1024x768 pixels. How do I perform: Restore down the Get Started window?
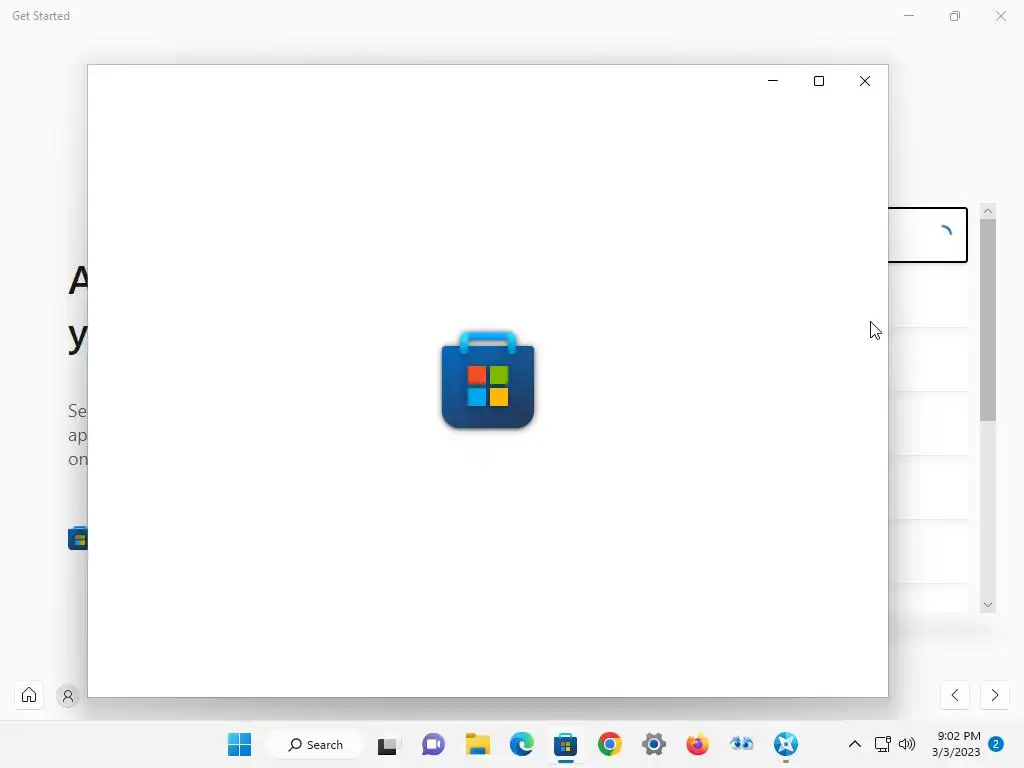tap(955, 16)
